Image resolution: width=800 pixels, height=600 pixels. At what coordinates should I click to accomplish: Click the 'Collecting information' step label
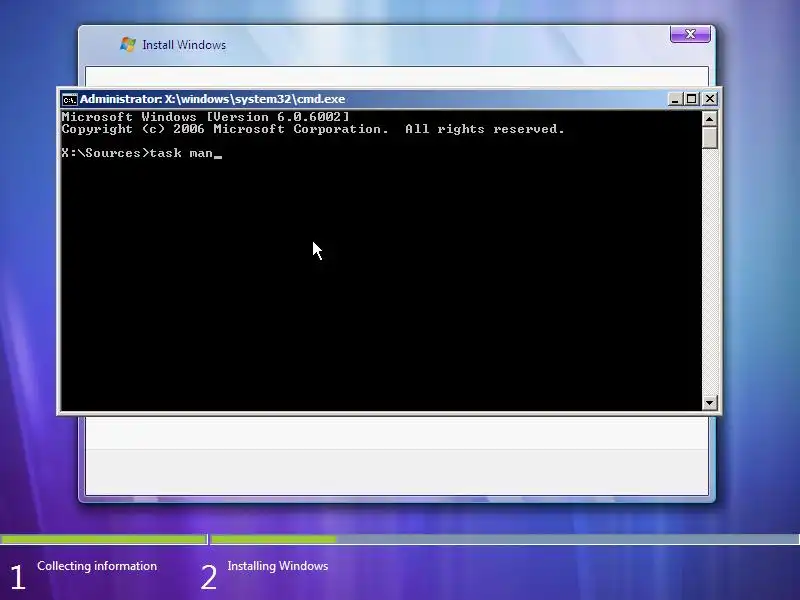(97, 566)
